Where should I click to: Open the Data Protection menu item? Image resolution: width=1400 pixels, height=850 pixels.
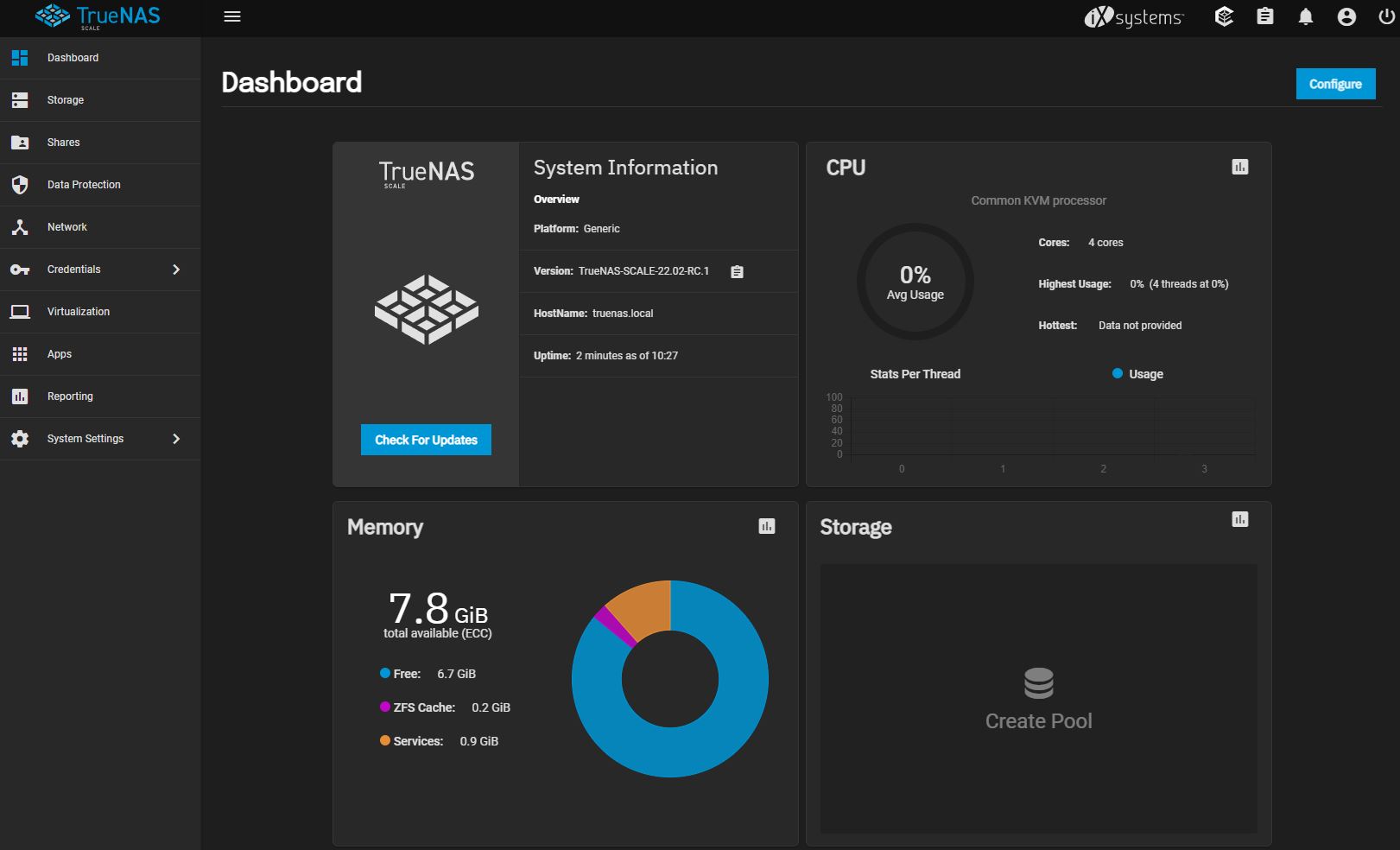(100, 185)
